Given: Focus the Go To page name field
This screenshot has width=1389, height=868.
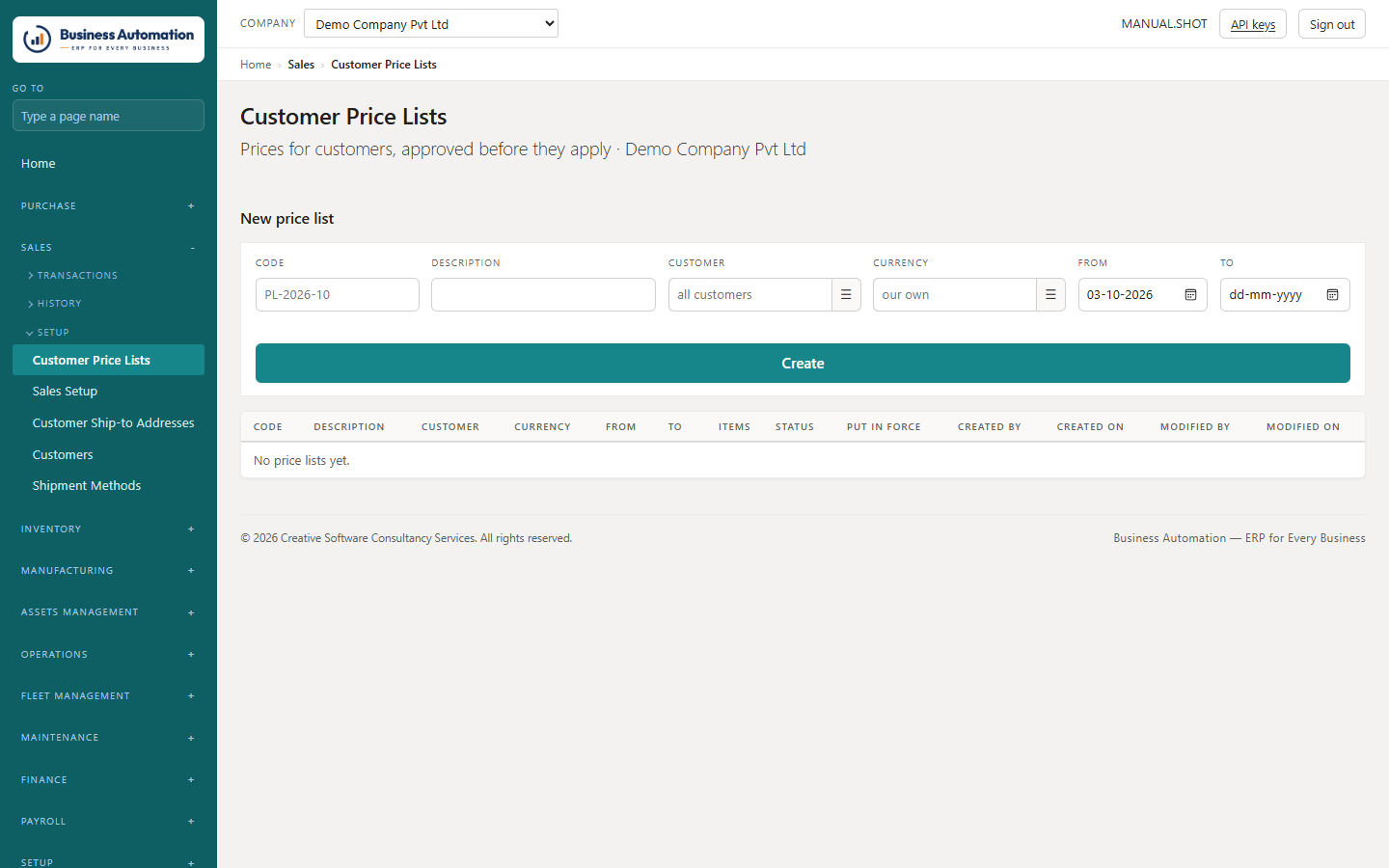Looking at the screenshot, I should coord(108,116).
